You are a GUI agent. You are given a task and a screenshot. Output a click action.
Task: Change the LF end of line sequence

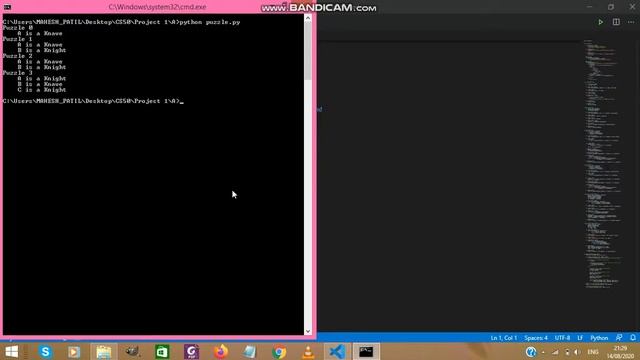(580, 338)
